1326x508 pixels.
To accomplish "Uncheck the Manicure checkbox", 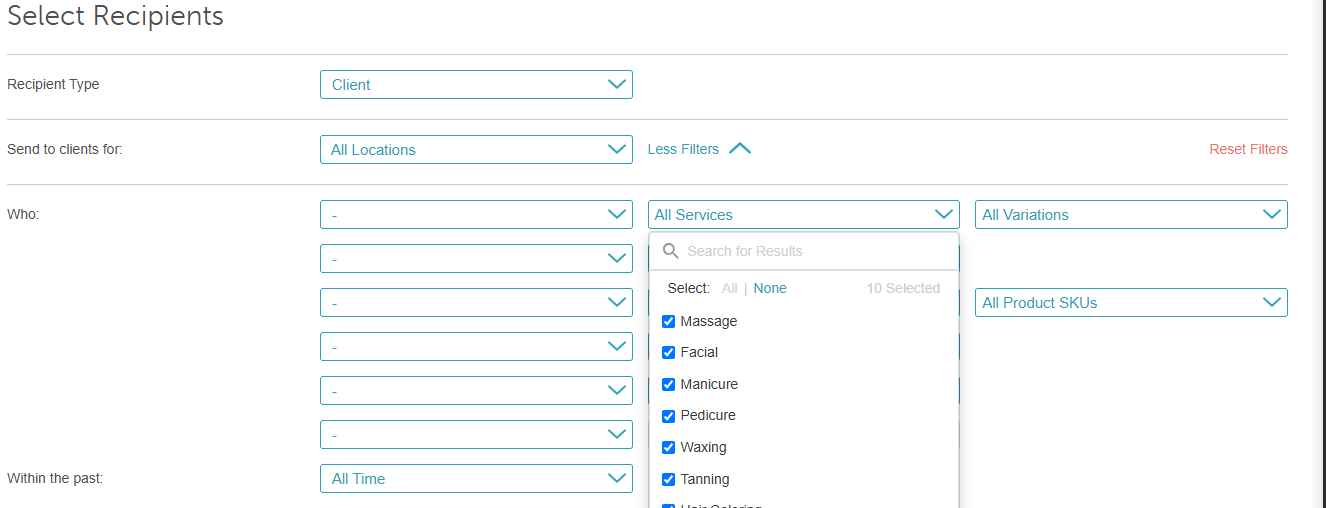I will (x=669, y=385).
